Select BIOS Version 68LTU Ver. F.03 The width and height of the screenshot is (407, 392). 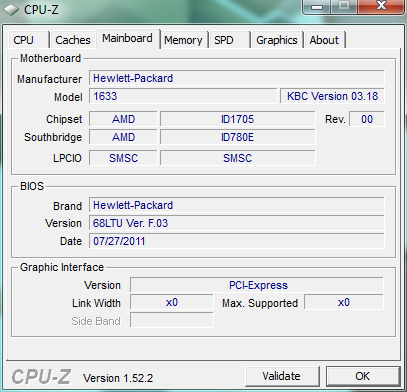pos(237,223)
